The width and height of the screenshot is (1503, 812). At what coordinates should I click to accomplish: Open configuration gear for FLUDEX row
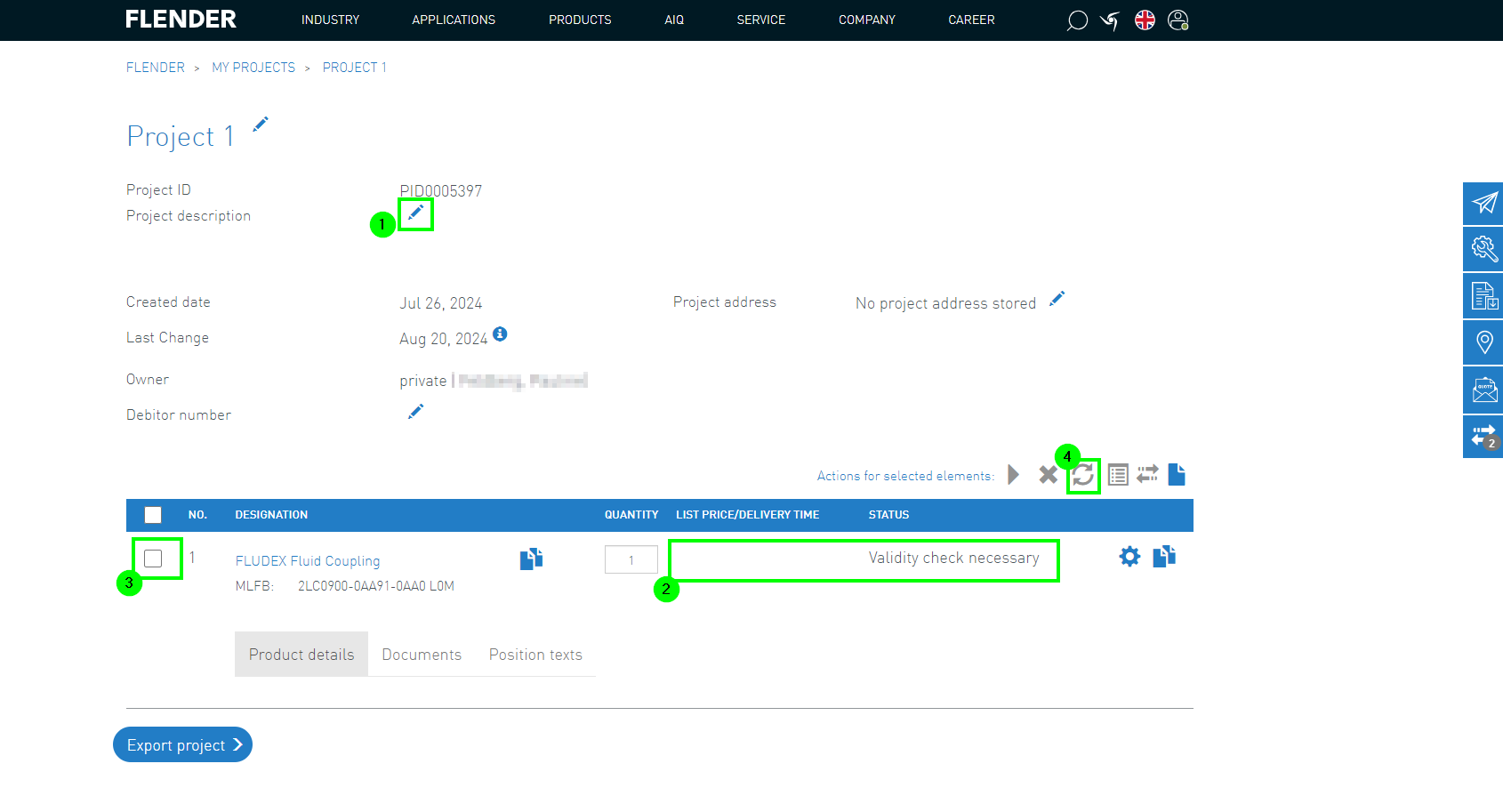1129,557
